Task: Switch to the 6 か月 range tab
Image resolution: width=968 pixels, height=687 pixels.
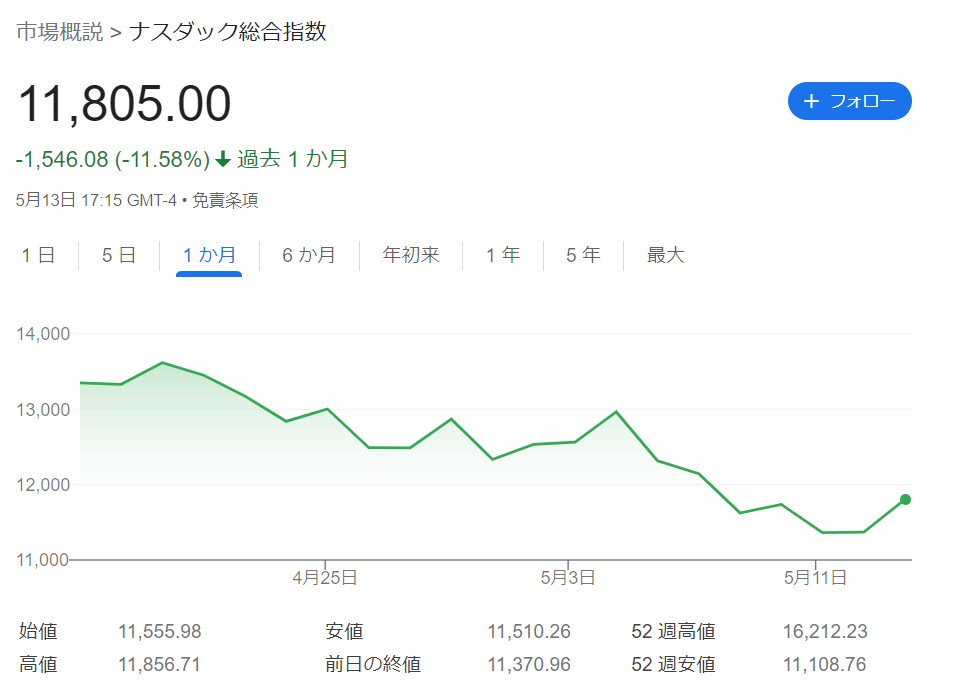Action: (x=309, y=255)
